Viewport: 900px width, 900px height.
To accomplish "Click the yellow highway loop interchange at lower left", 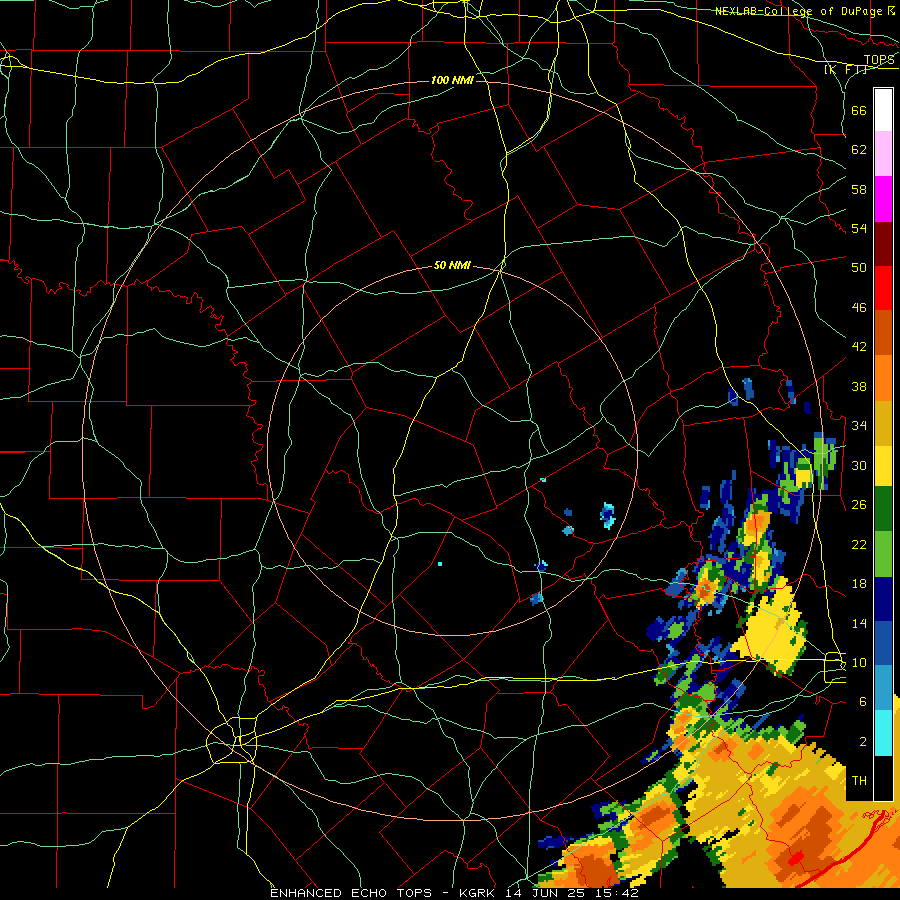I will [x=231, y=742].
